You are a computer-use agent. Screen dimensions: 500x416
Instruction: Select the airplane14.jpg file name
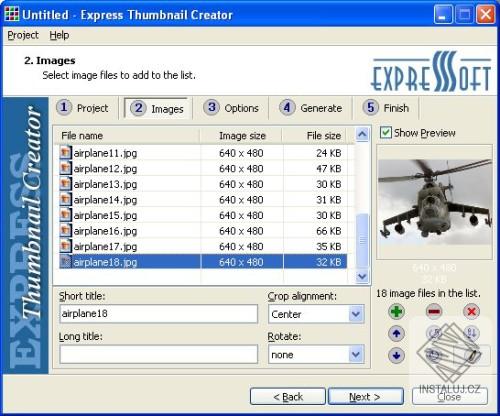105,200
